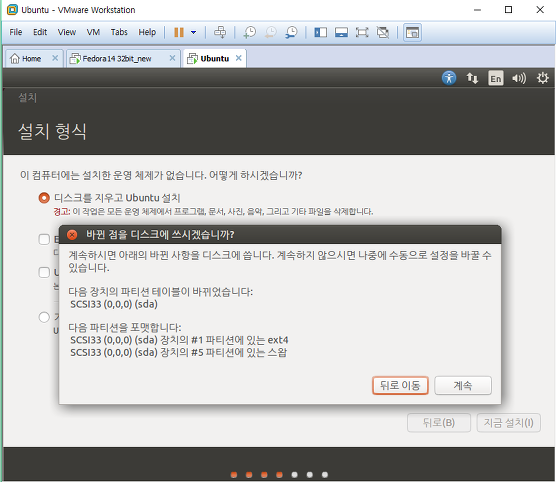Pause the virtual machine
This screenshot has width=556, height=482.
(x=179, y=33)
